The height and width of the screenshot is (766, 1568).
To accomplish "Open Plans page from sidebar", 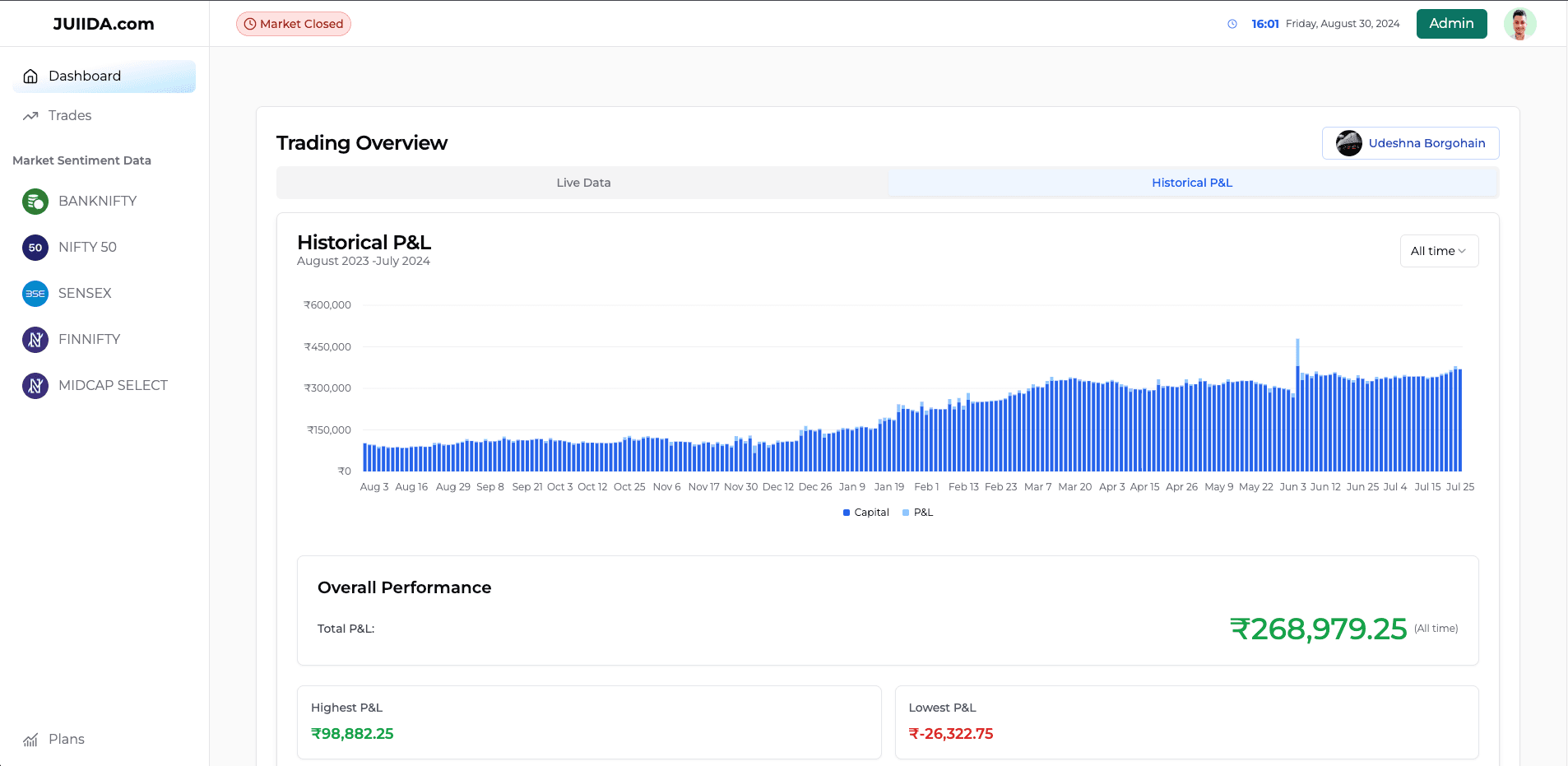I will (x=104, y=740).
